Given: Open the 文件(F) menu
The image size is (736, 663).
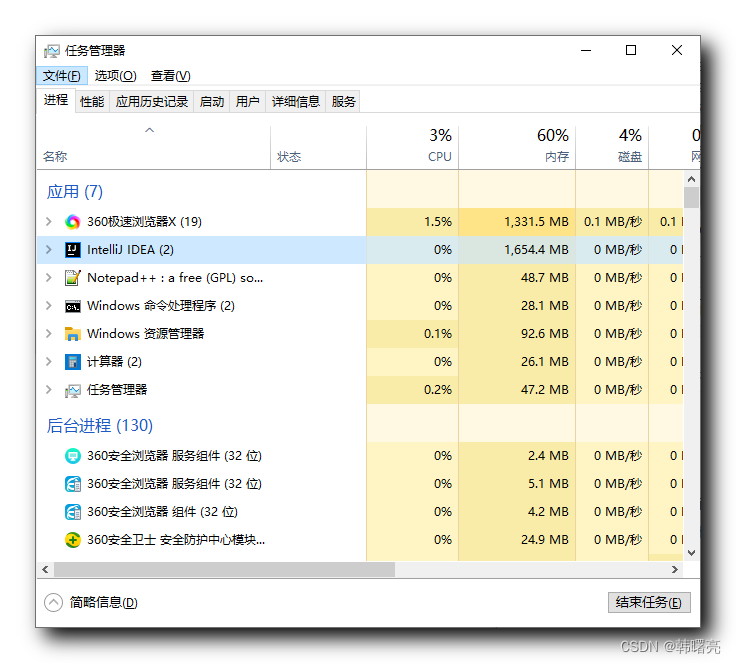Looking at the screenshot, I should click(61, 76).
